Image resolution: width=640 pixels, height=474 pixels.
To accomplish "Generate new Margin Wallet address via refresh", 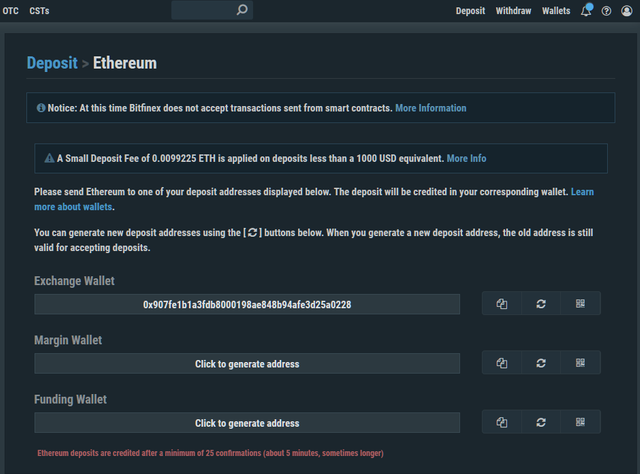I will 541,363.
